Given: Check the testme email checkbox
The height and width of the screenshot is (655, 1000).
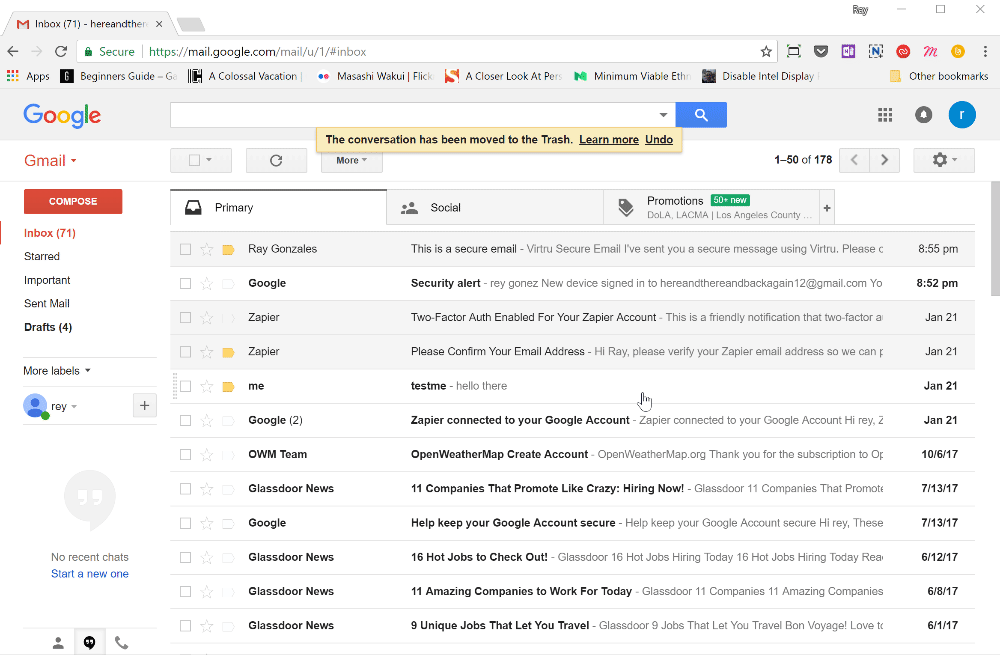Looking at the screenshot, I should click(x=186, y=386).
